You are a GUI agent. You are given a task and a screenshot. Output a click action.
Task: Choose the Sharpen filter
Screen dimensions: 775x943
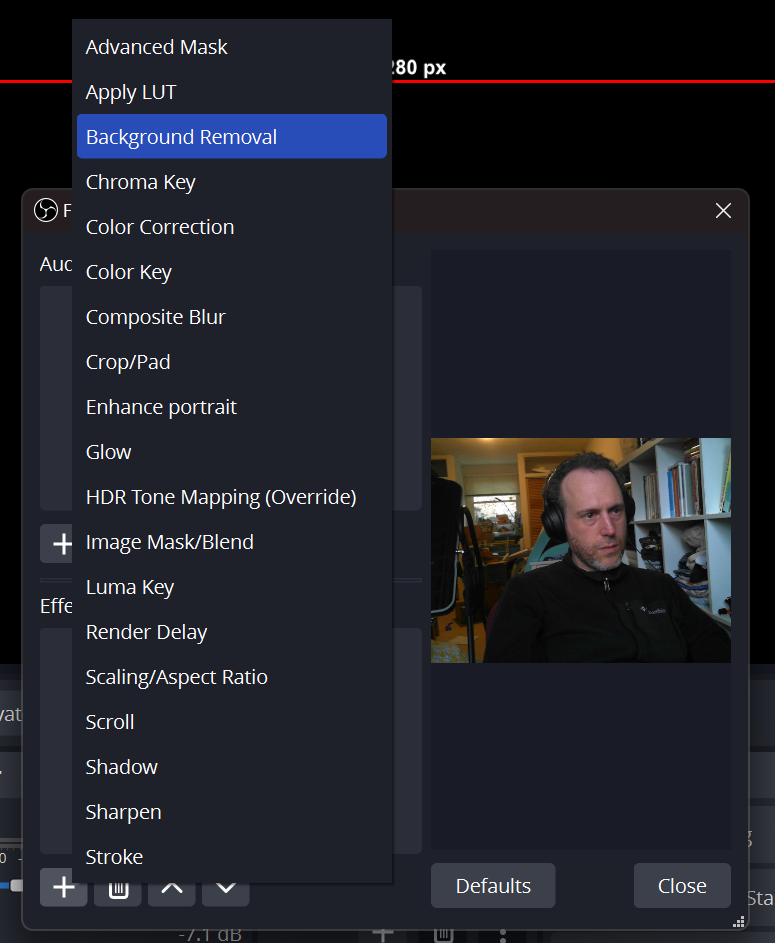coord(124,812)
